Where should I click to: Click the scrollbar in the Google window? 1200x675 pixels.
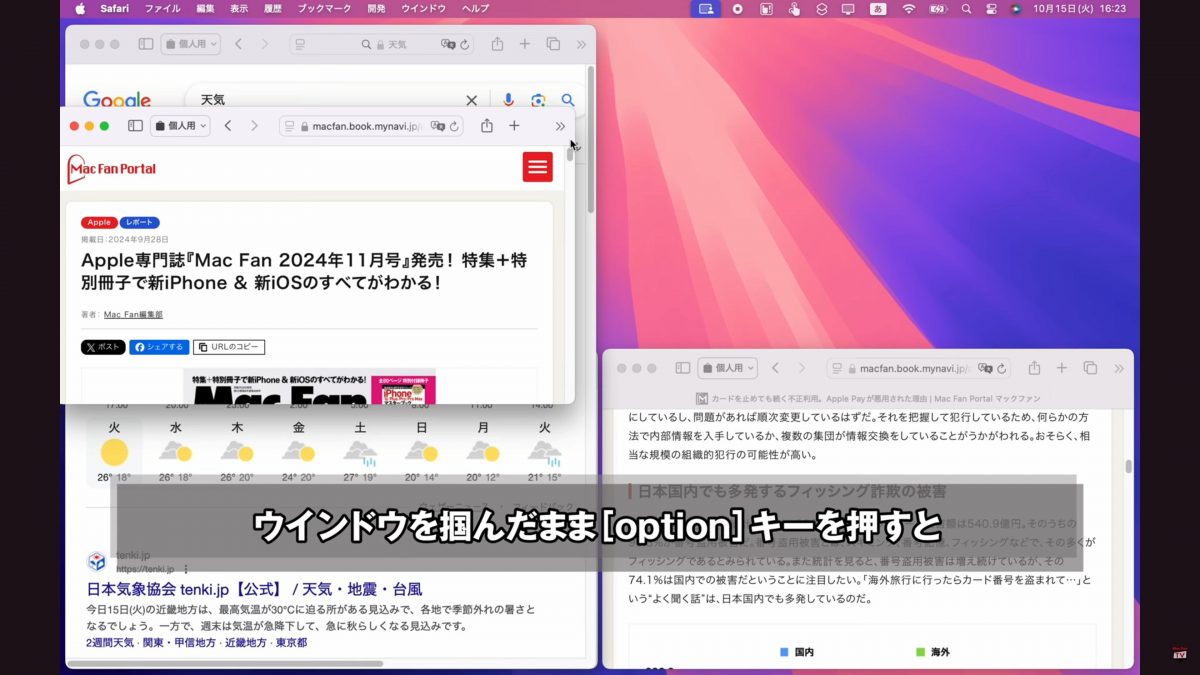[x=591, y=140]
